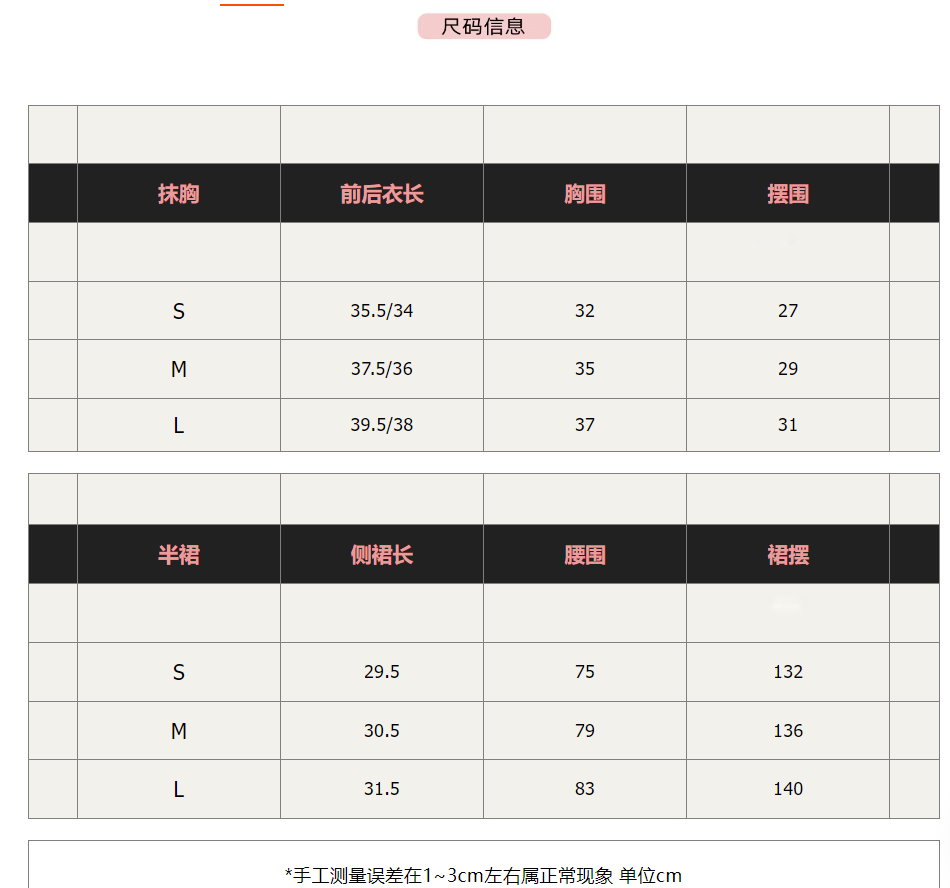The image size is (950, 888).
Task: Click the 29.5 skirt length value
Action: coord(382,672)
